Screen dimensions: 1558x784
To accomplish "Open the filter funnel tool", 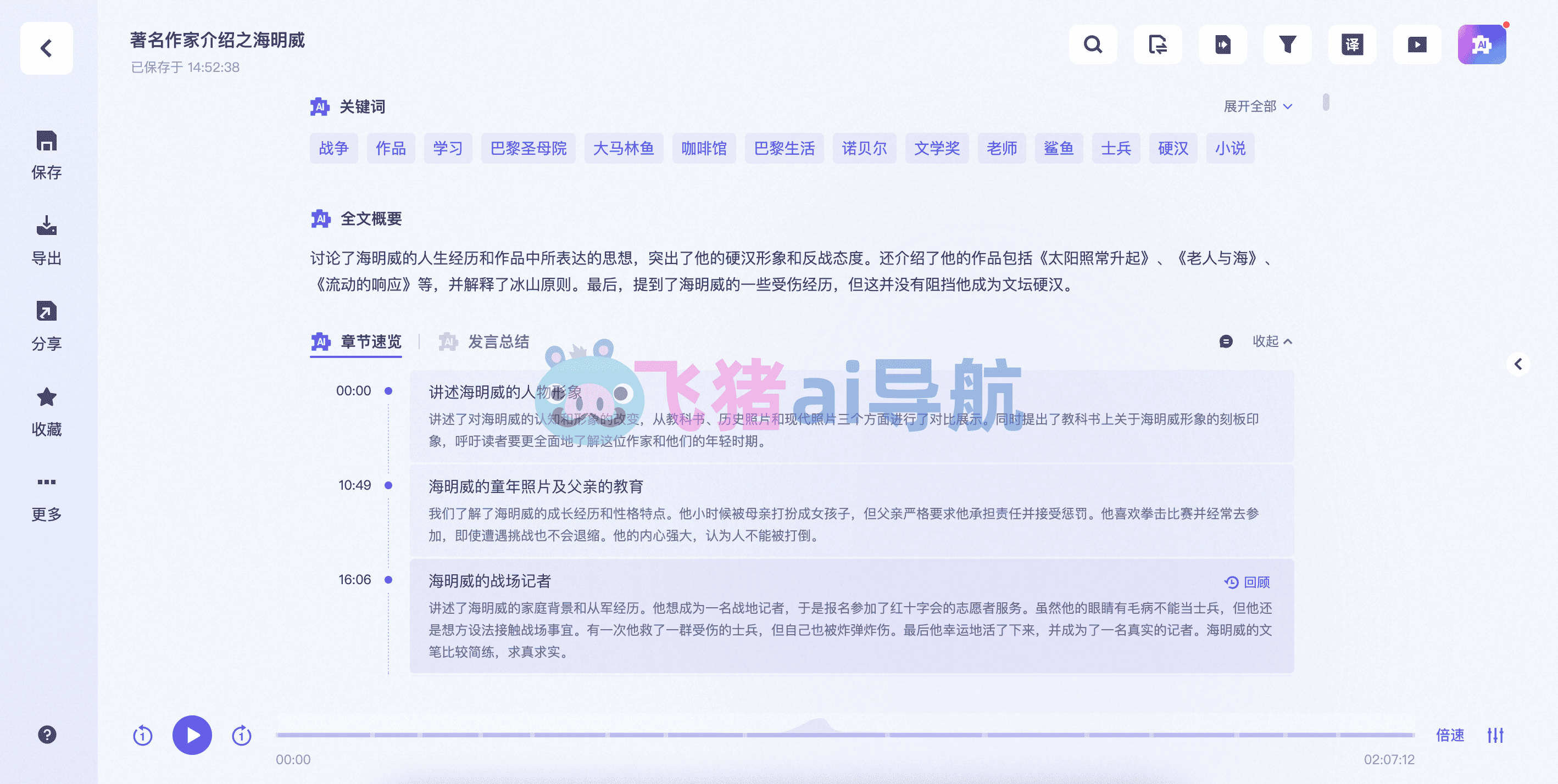I will tap(1287, 44).
